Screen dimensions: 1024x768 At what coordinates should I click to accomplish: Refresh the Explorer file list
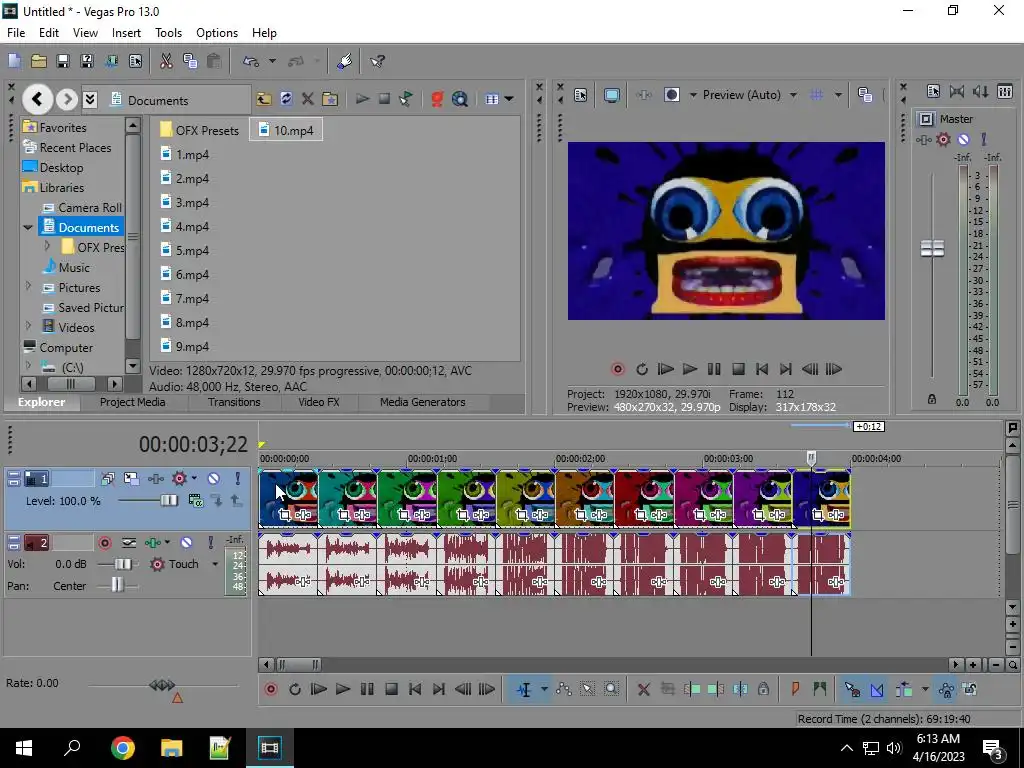pyautogui.click(x=286, y=99)
